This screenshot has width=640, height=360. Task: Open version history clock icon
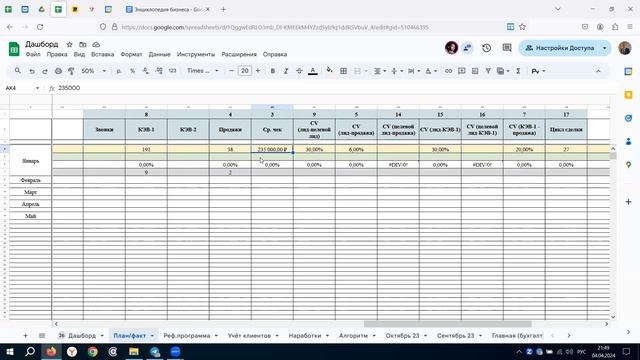[x=486, y=48]
